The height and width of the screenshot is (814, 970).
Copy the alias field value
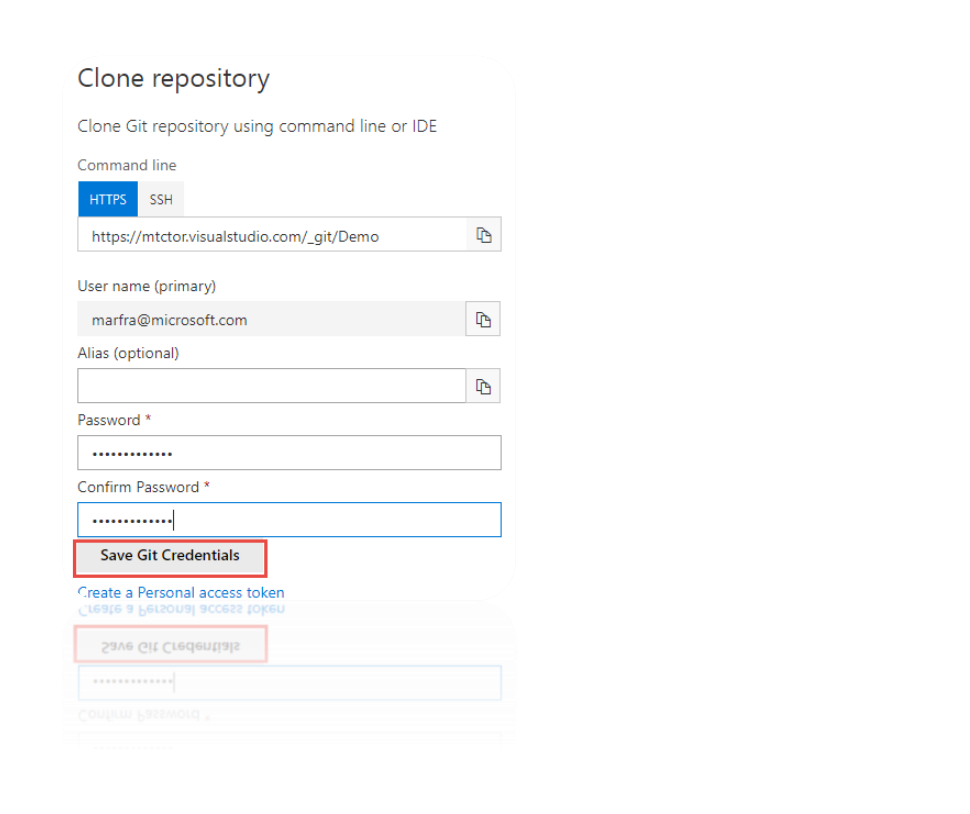[x=483, y=387]
